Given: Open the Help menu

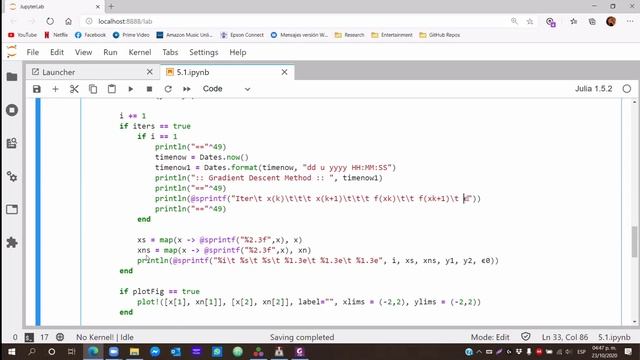Looking at the screenshot, I should tap(238, 52).
